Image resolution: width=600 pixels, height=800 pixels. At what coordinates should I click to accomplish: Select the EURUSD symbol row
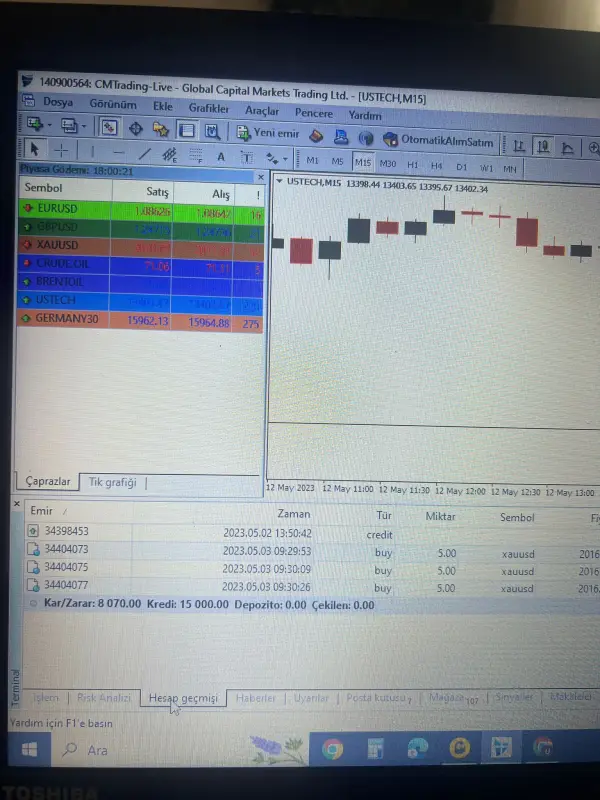[141, 210]
